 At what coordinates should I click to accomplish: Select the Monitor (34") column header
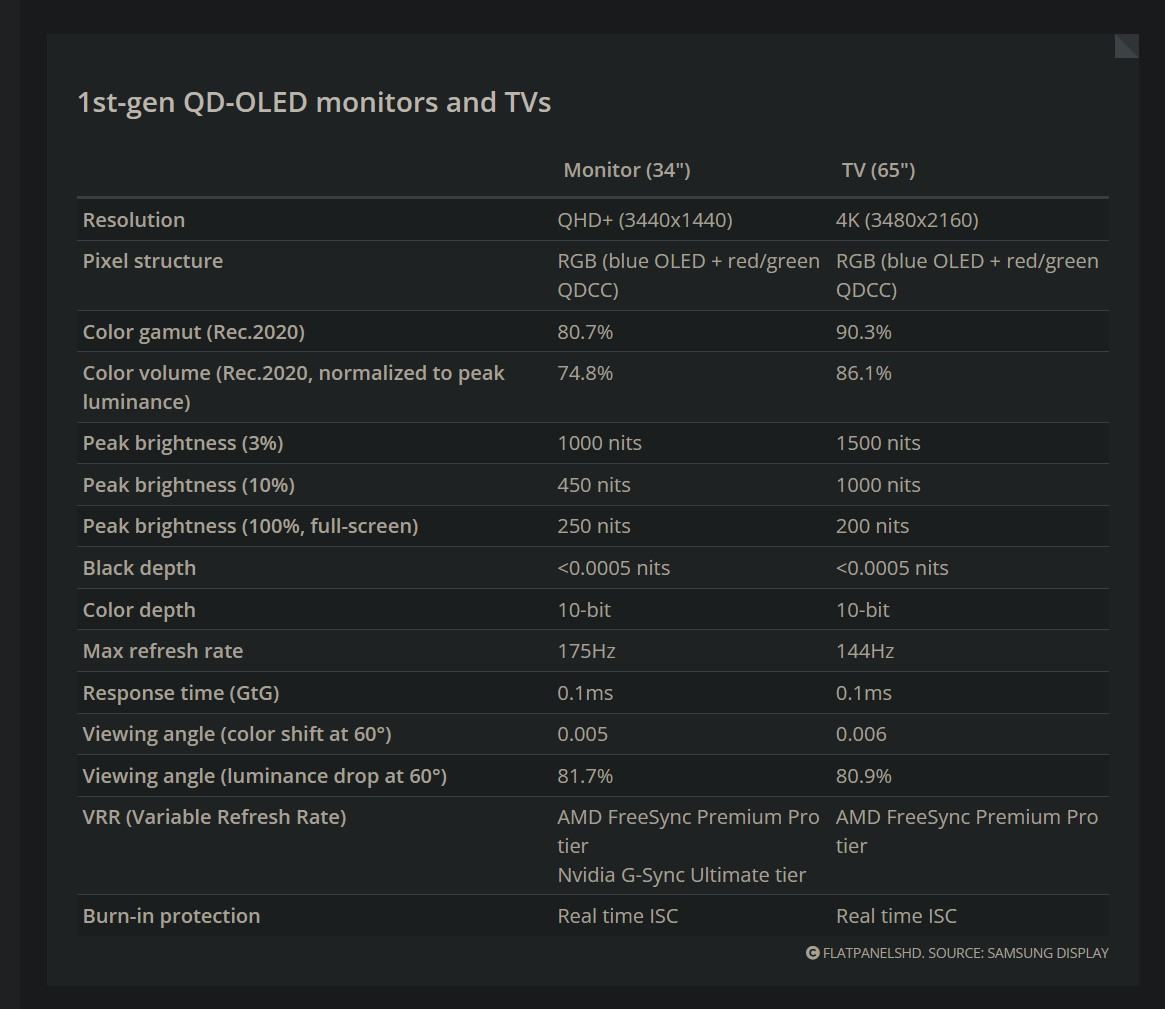coord(627,170)
